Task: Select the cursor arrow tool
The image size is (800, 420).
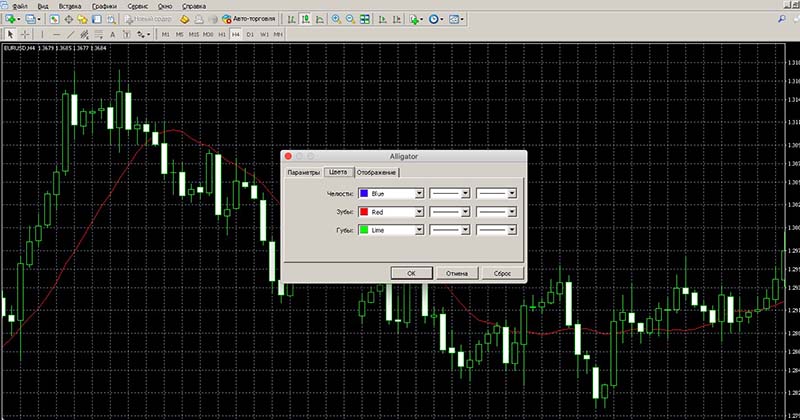Action: pyautogui.click(x=10, y=34)
